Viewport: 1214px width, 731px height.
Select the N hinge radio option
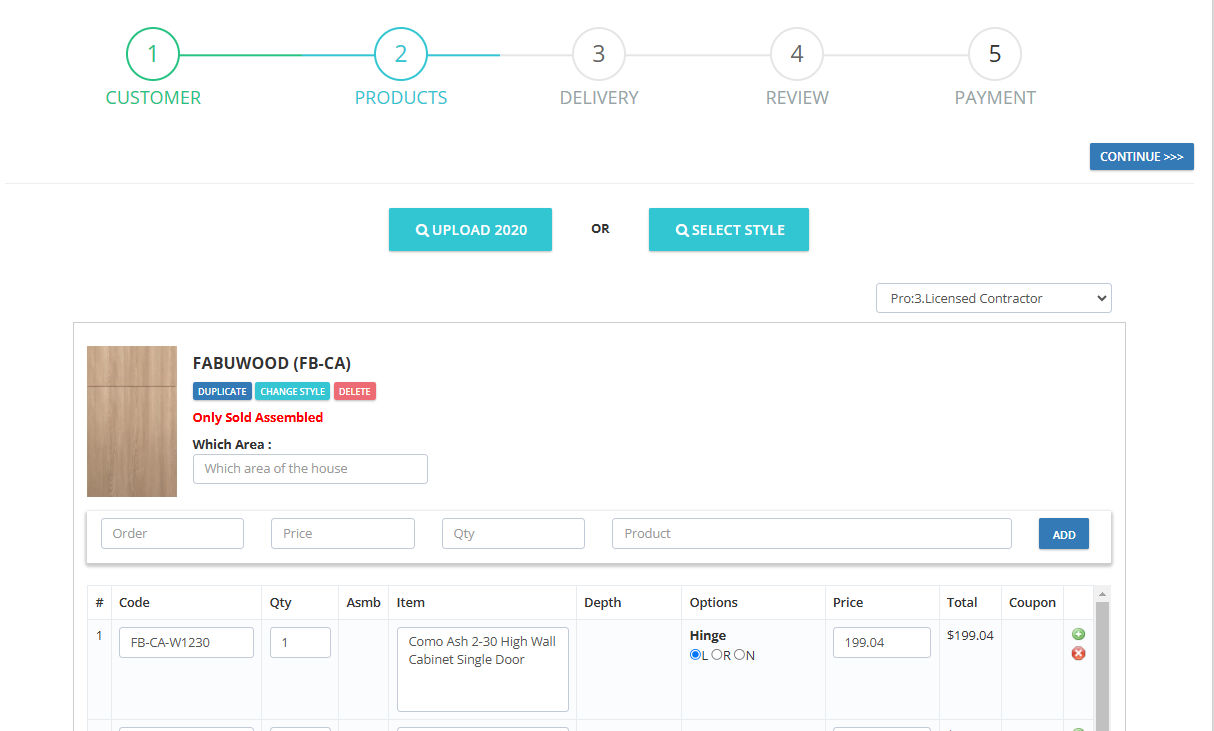coord(739,655)
